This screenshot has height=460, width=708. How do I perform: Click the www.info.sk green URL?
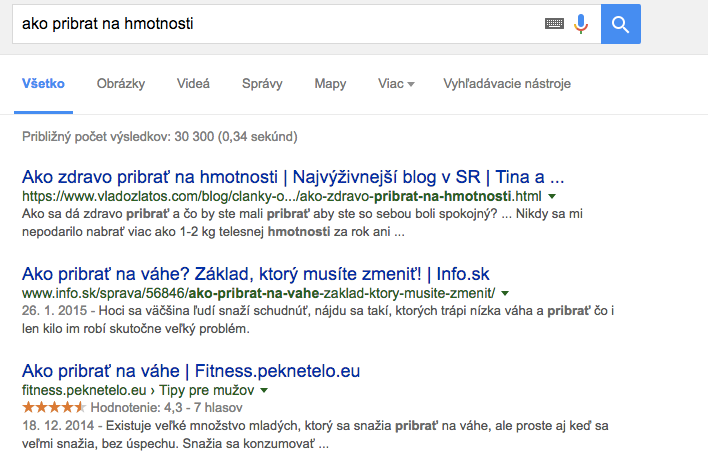click(x=258, y=293)
